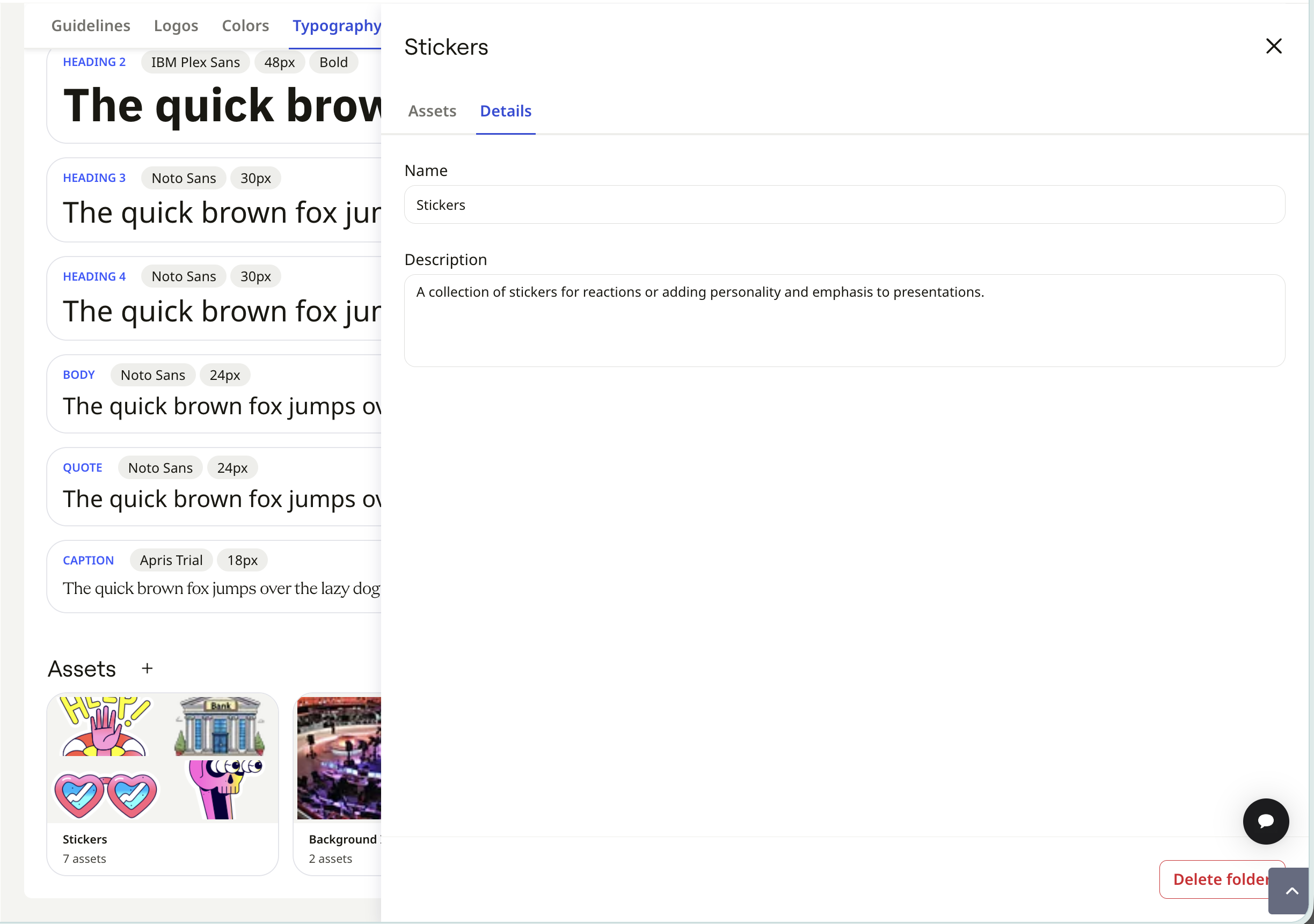Open the Logos tab

tap(176, 26)
